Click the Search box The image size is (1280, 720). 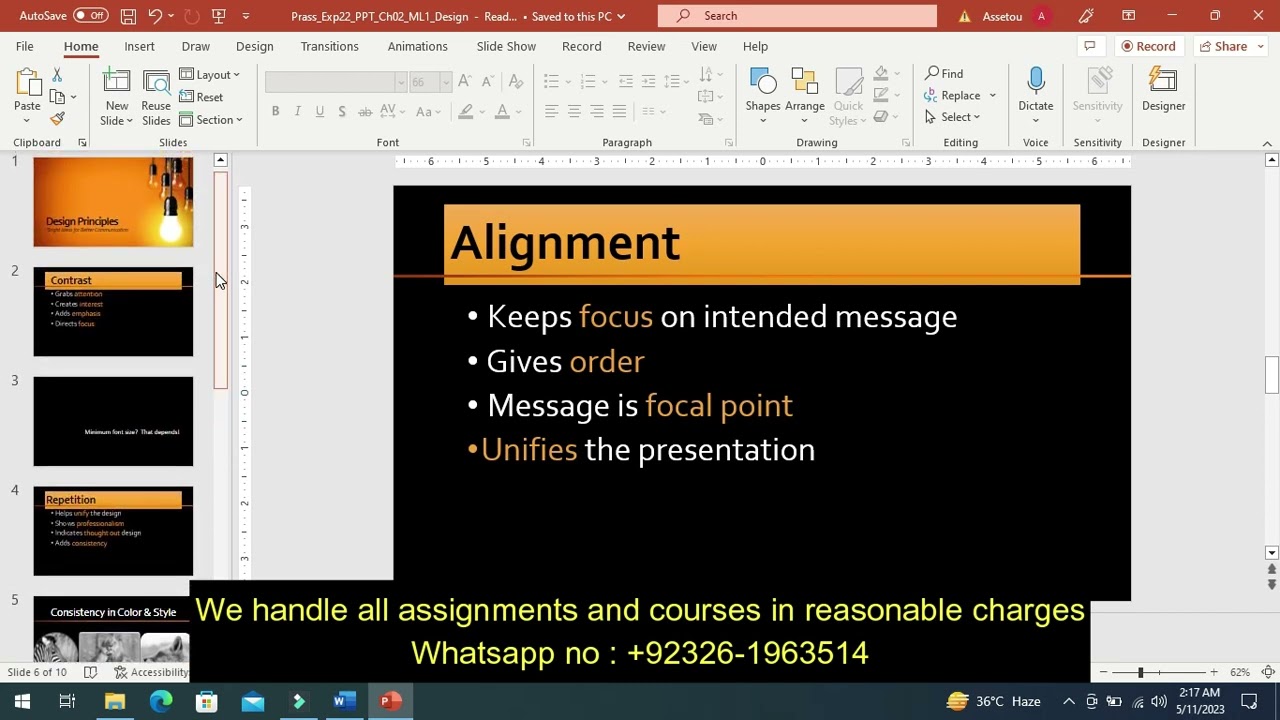797,16
